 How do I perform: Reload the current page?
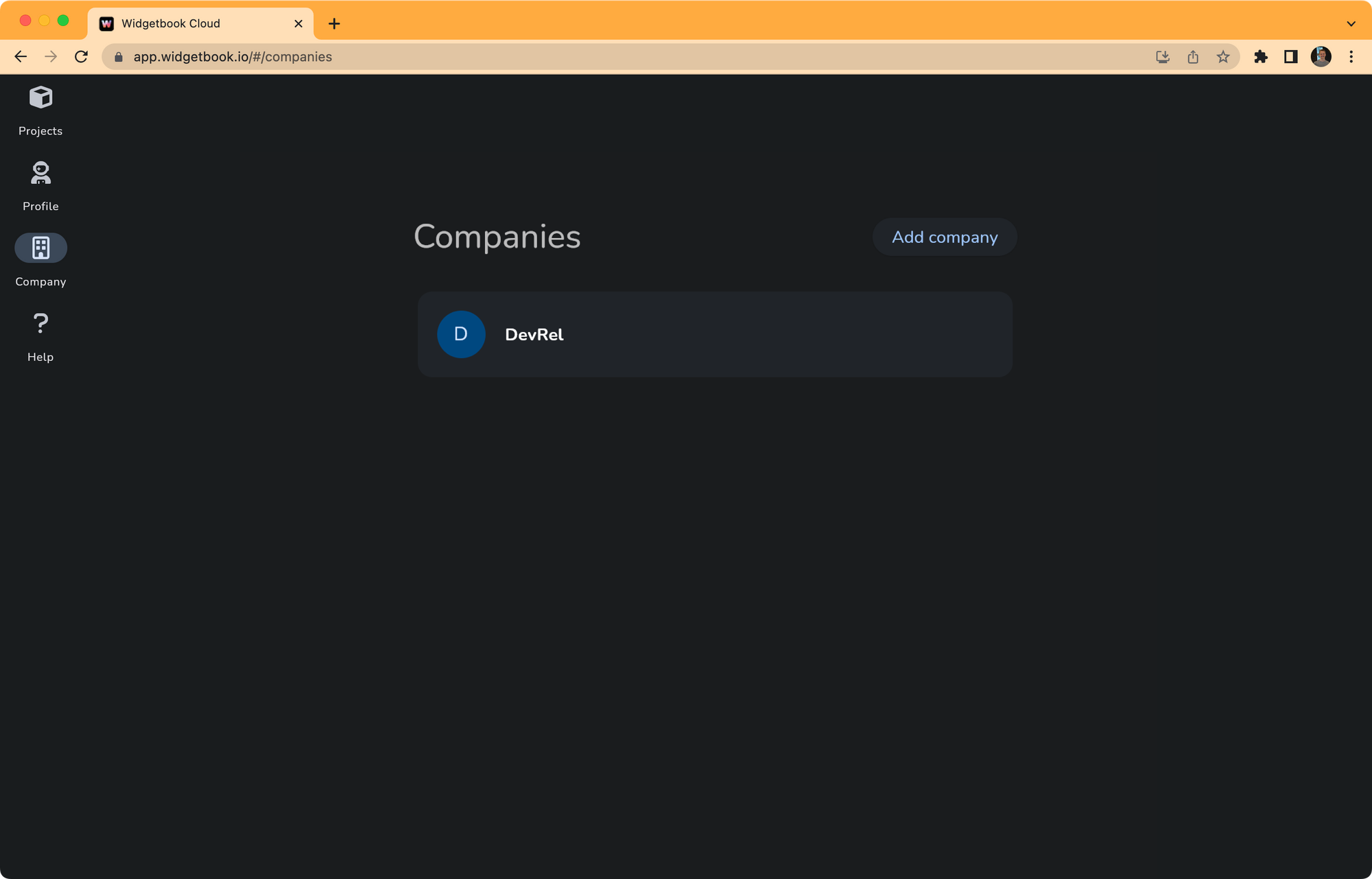[81, 57]
